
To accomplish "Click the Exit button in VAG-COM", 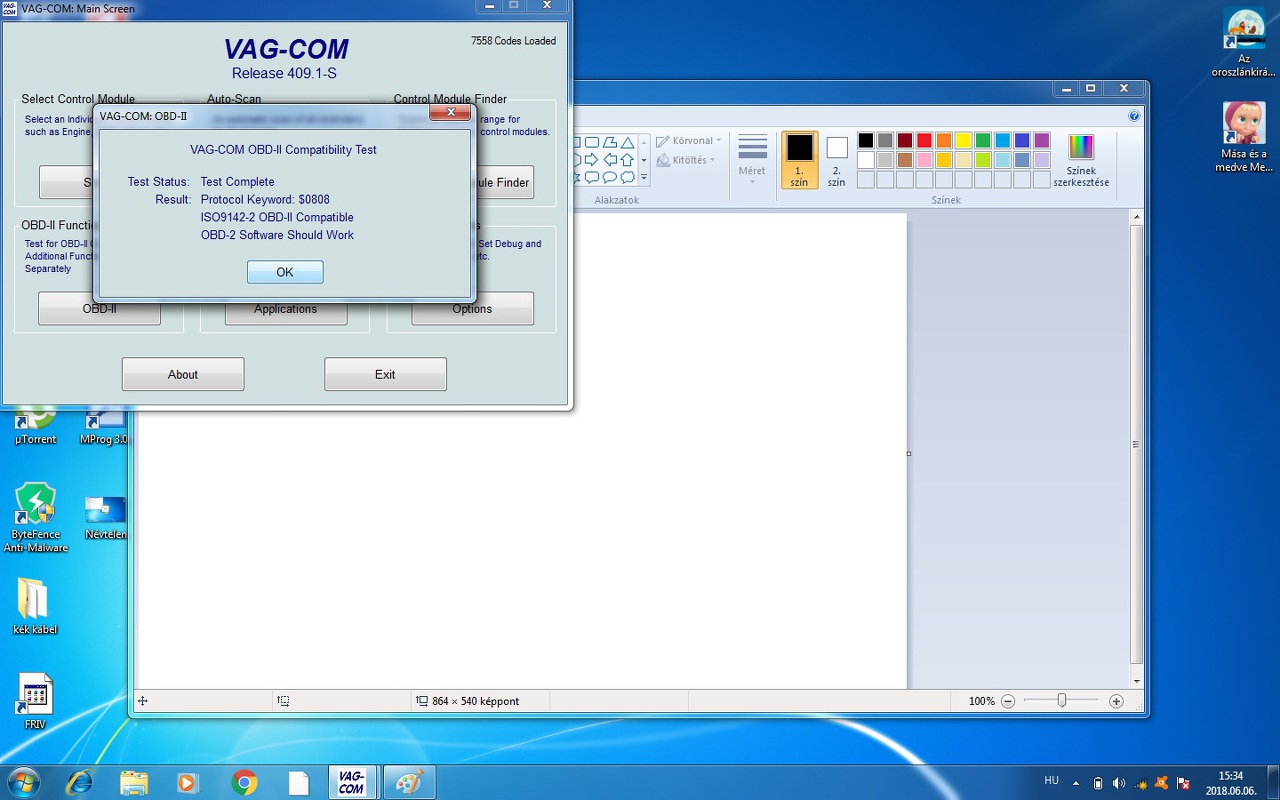I will point(385,374).
